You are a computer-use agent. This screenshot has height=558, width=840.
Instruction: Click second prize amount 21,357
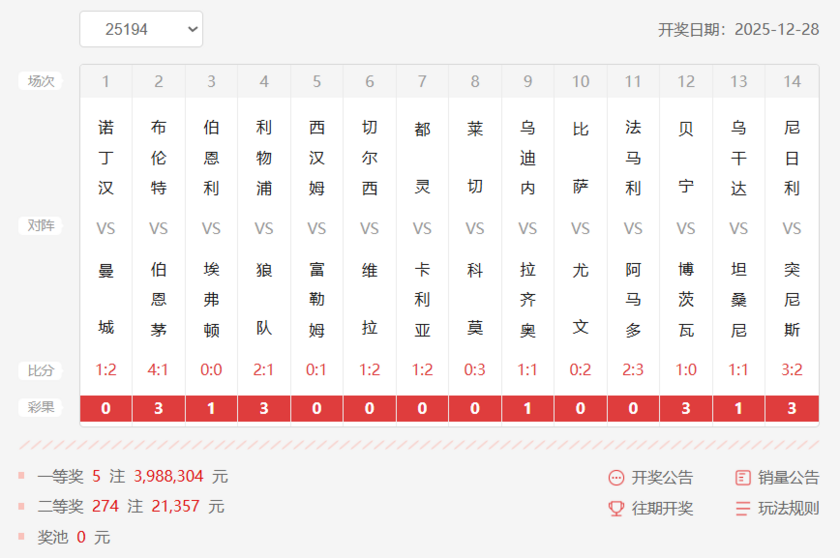pos(175,506)
